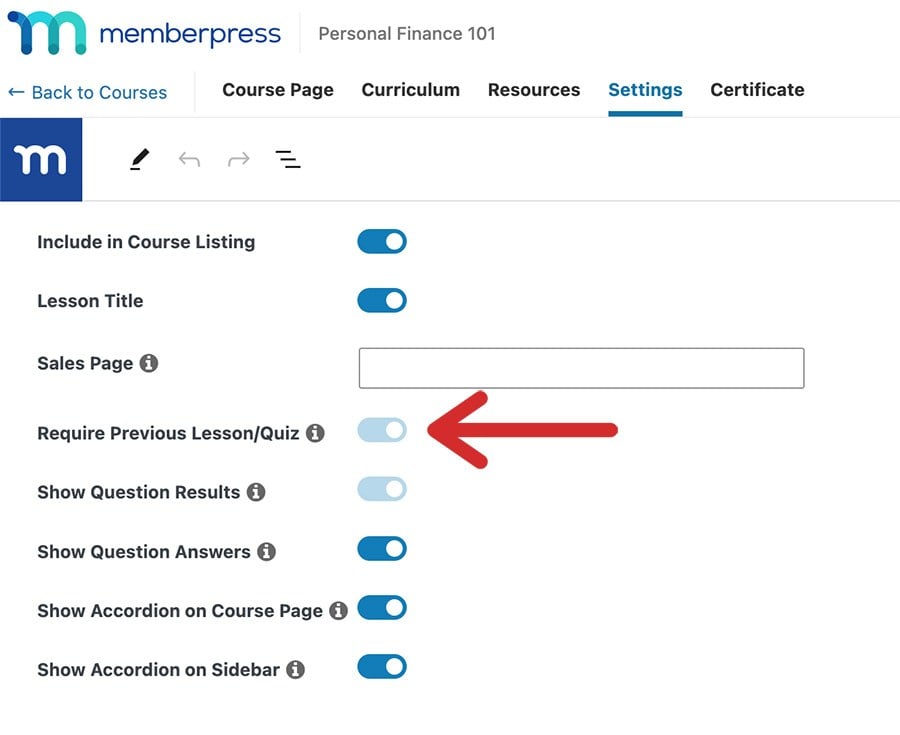Click the Show Question Answers info icon
Image resolution: width=900 pixels, height=735 pixels.
coord(267,551)
